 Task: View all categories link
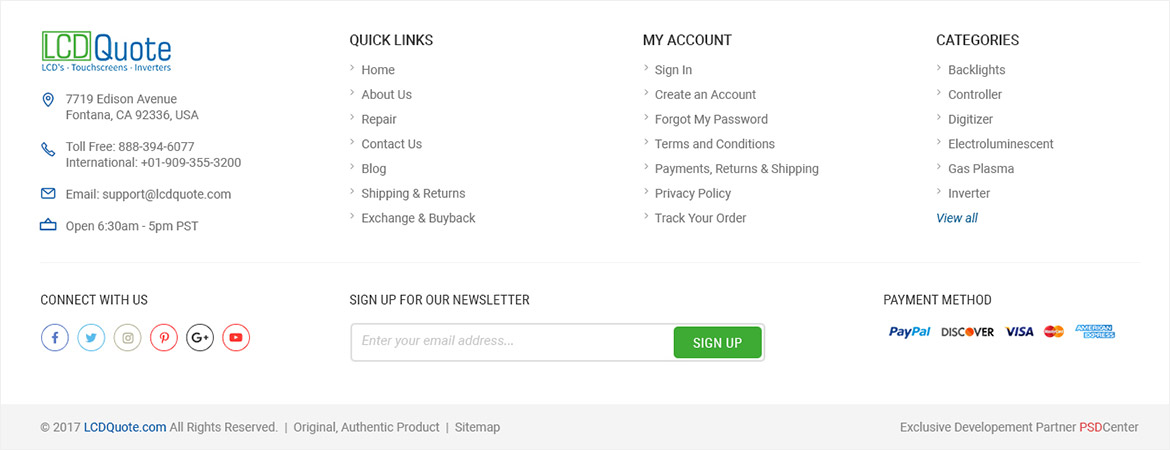pos(957,218)
